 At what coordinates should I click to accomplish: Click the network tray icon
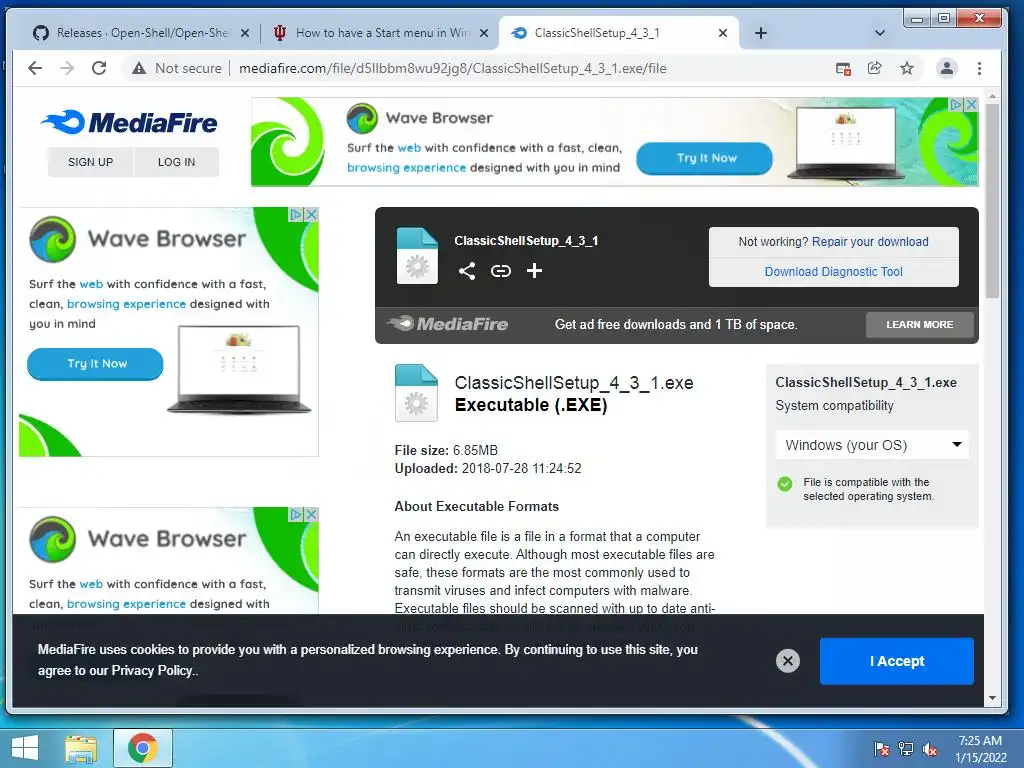click(906, 749)
